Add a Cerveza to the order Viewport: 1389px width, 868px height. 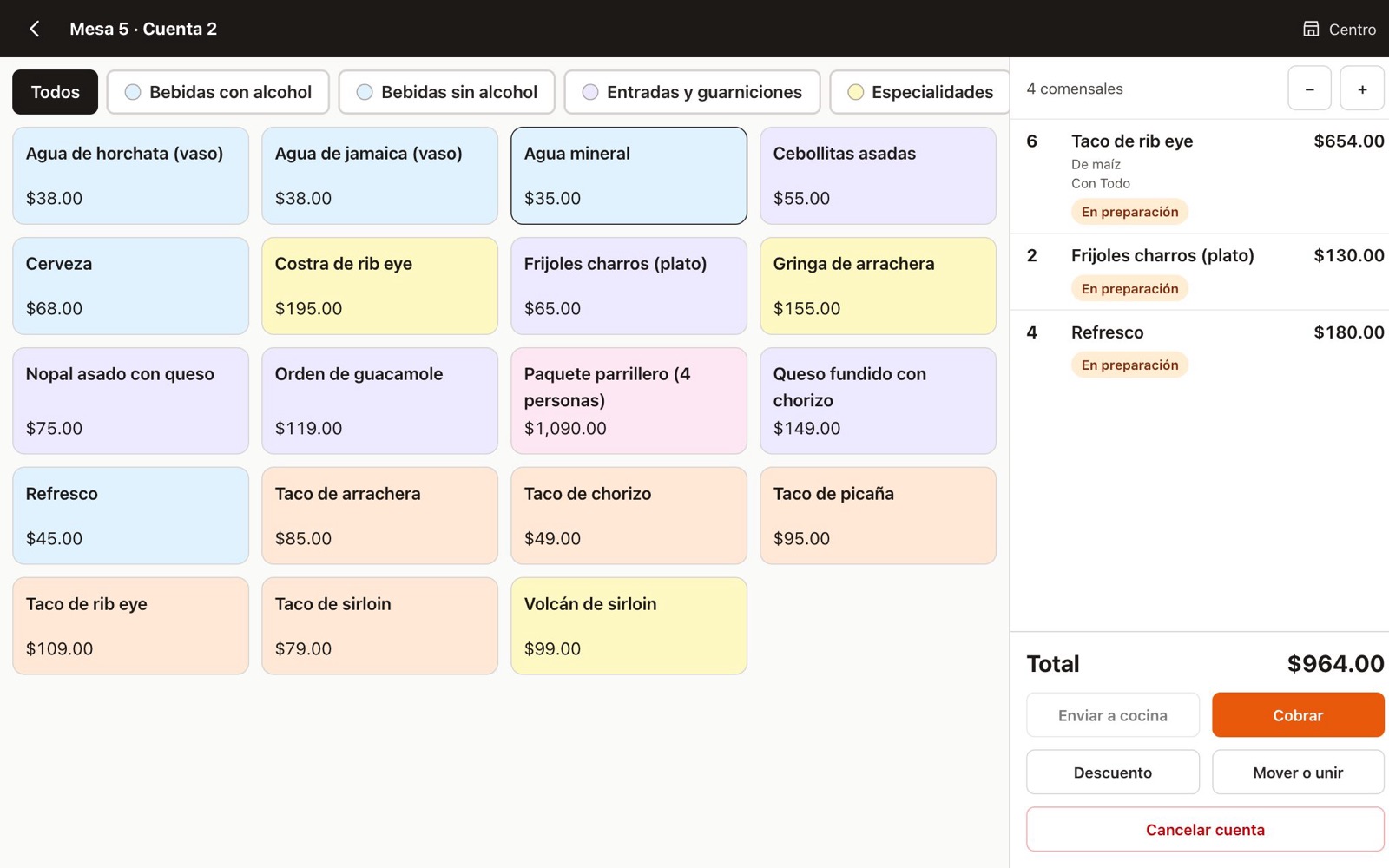click(130, 286)
